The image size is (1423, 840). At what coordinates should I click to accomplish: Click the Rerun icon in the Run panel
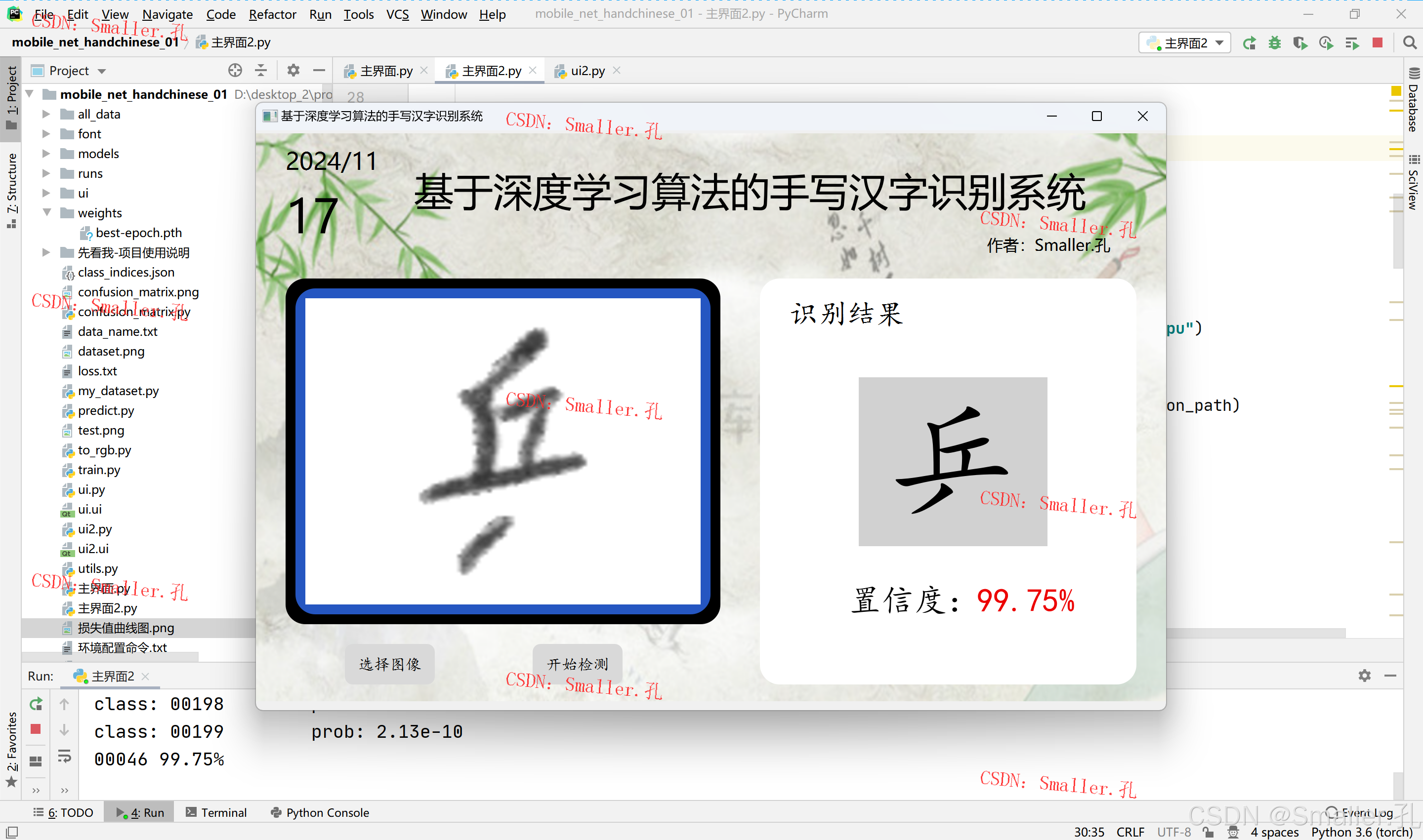(x=36, y=704)
